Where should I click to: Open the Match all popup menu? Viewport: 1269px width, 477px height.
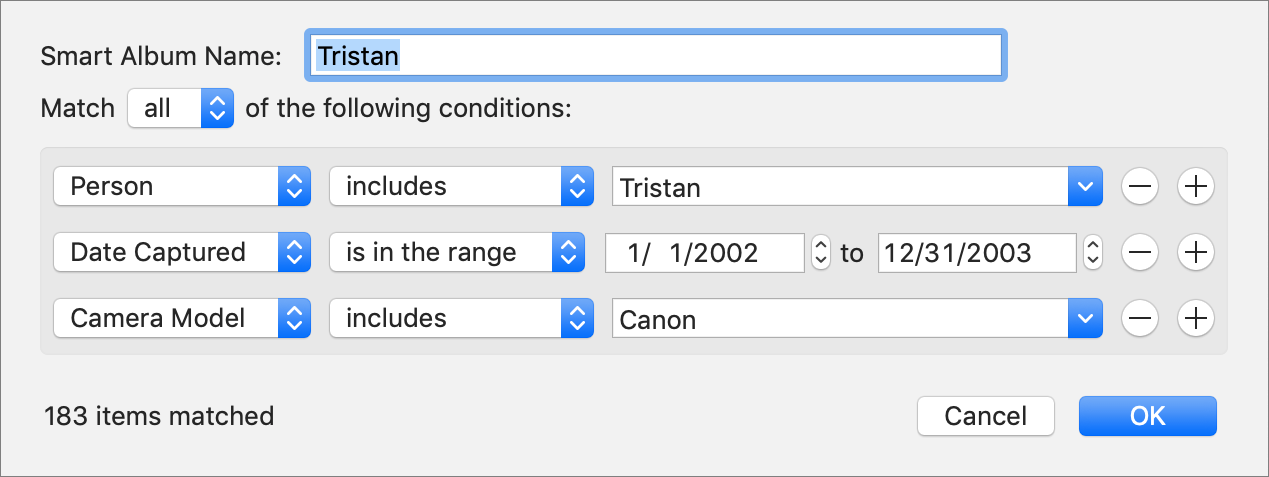[x=180, y=108]
